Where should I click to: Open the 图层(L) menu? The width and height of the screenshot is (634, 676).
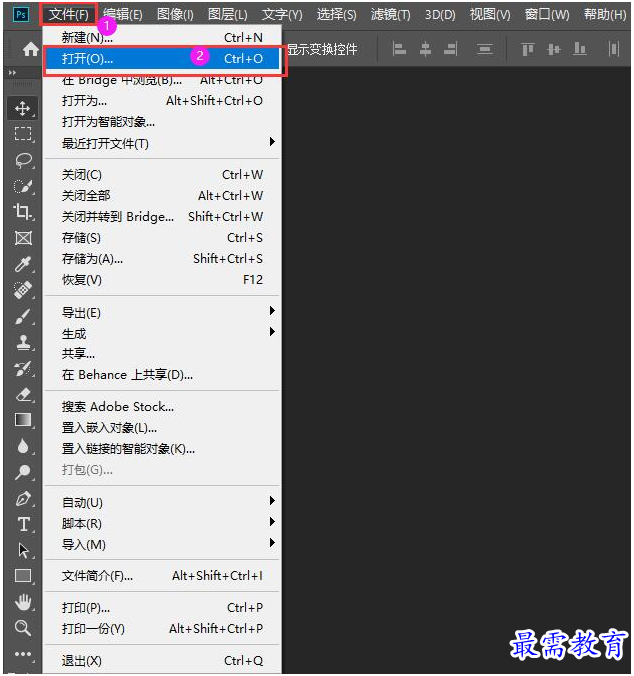point(228,15)
